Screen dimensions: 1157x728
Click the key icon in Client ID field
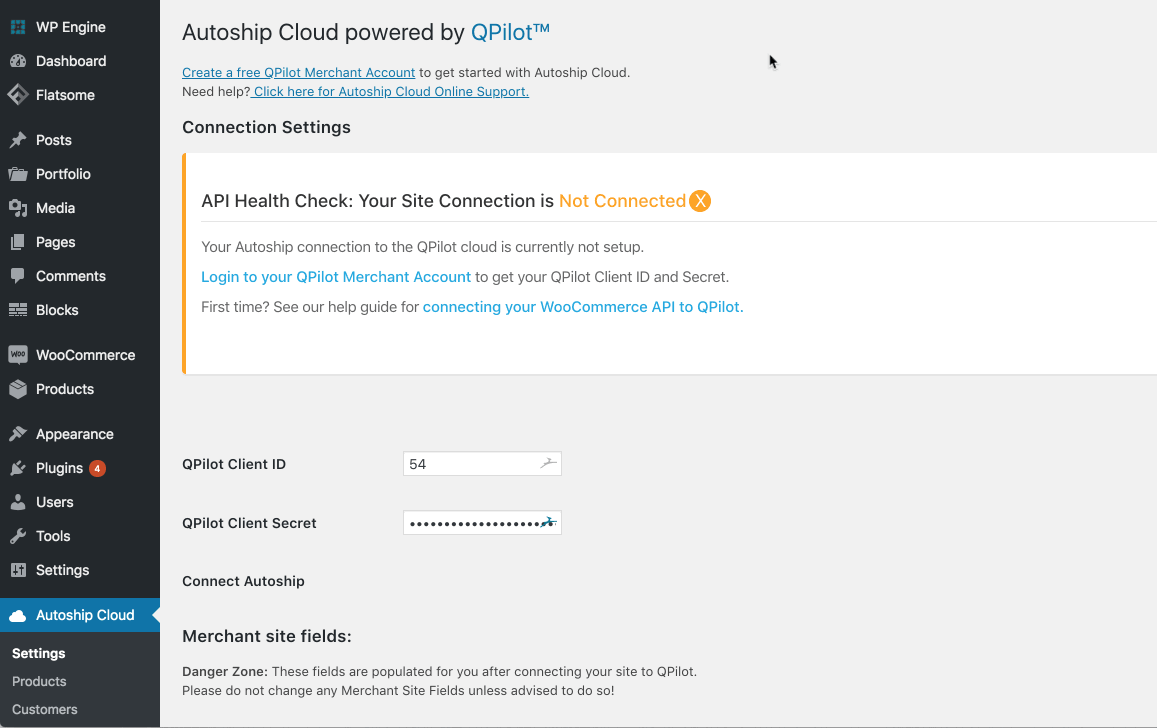pos(548,463)
